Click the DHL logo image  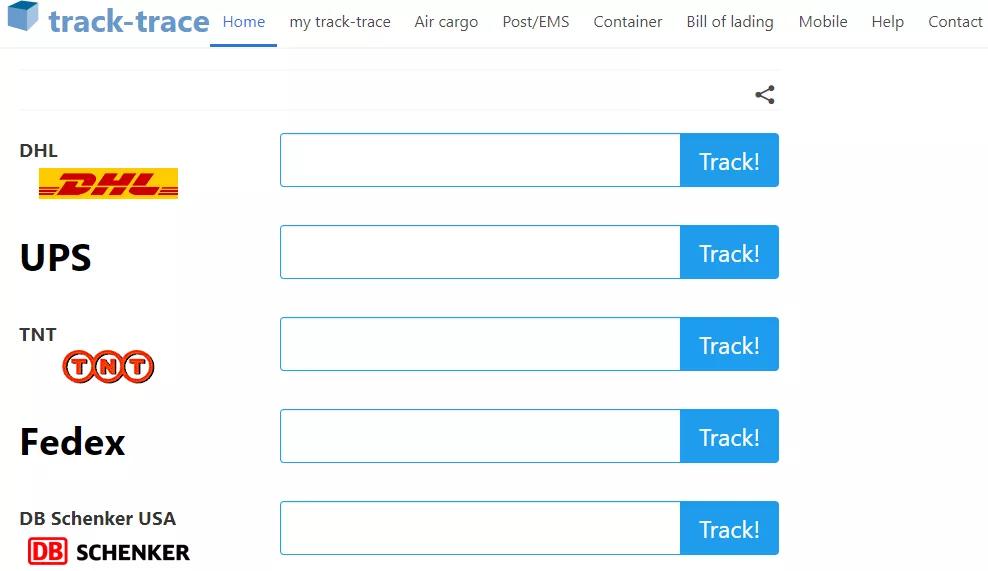click(x=108, y=184)
